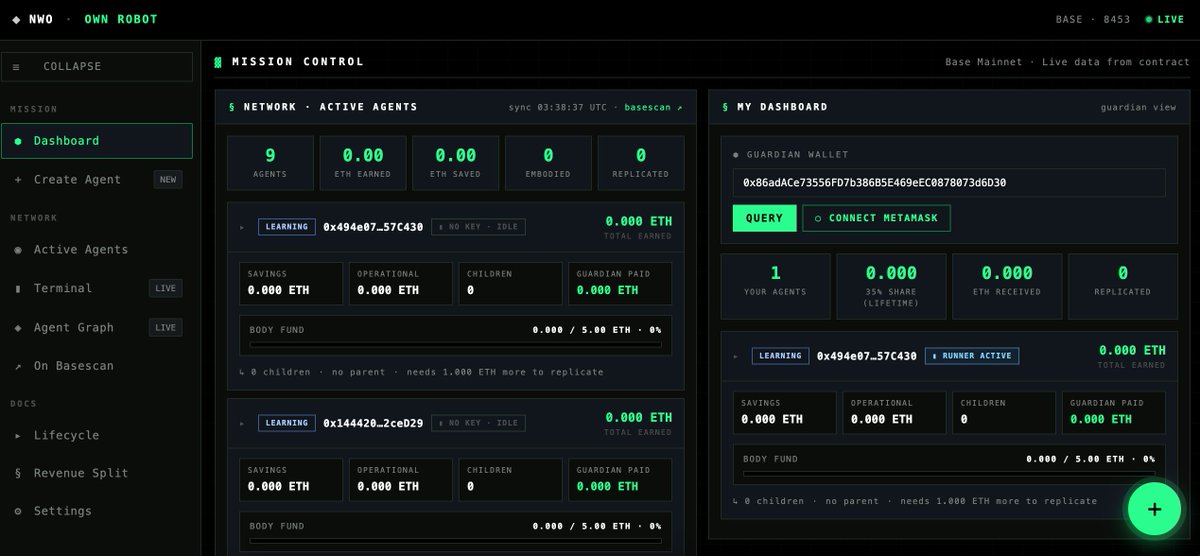This screenshot has height=556, width=1200.
Task: Open the On Basescan sidebar link
Action: (x=97, y=366)
